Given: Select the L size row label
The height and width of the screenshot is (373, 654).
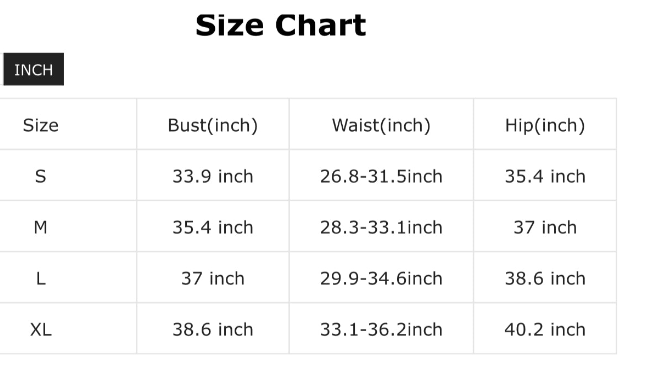Looking at the screenshot, I should pos(40,278).
